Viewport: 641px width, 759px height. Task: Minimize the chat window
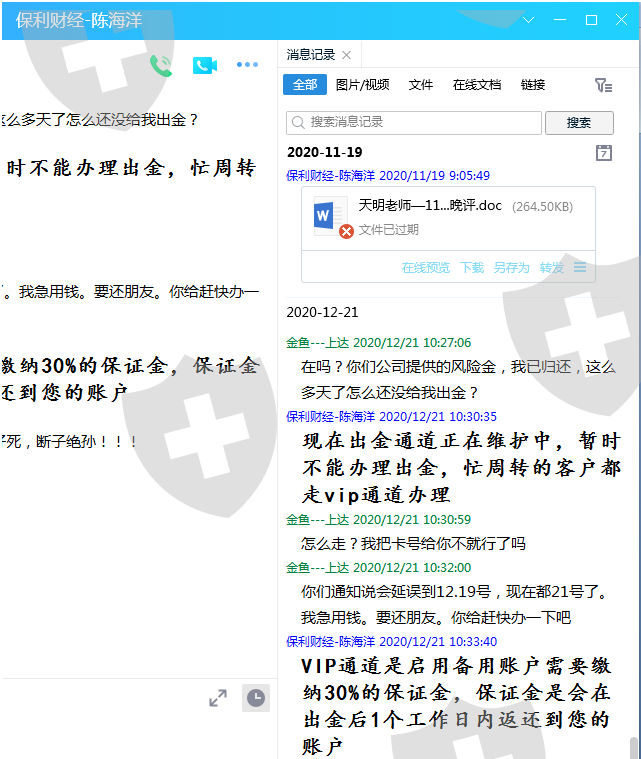[x=560, y=20]
